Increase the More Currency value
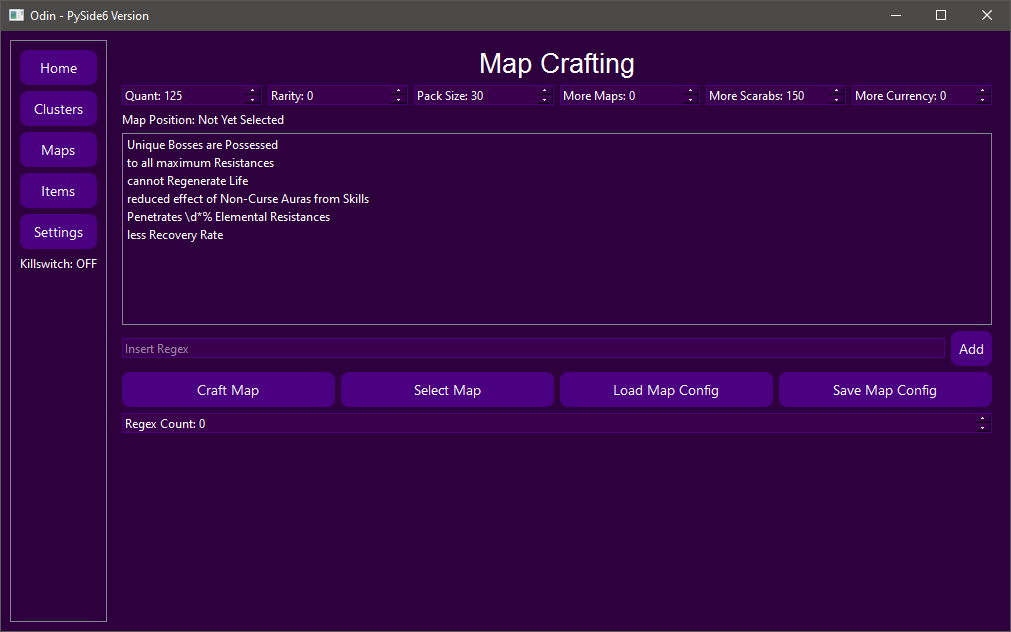The image size is (1011, 632). click(982, 91)
